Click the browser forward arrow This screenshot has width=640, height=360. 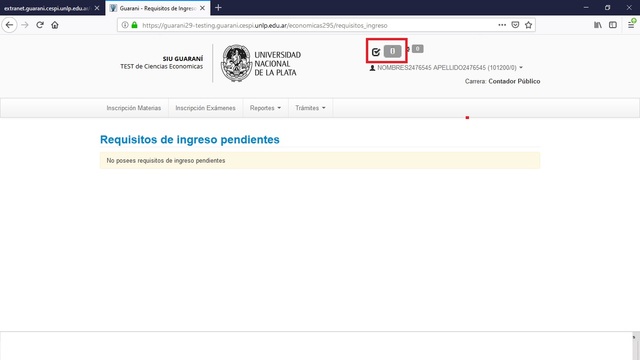pyautogui.click(x=25, y=25)
